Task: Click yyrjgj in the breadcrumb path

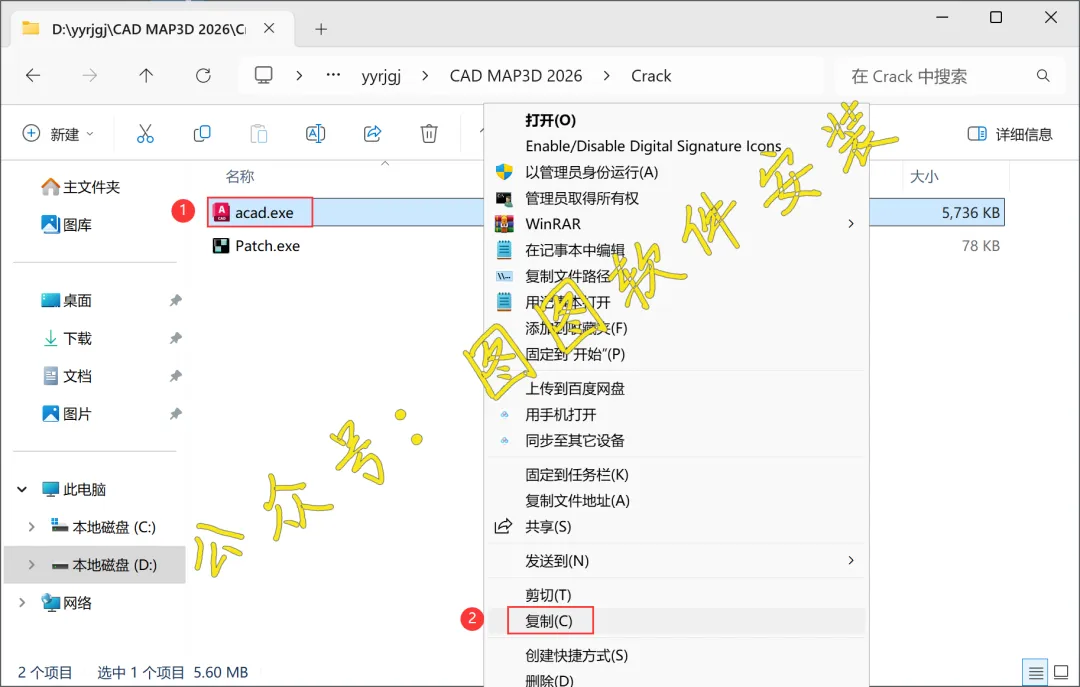Action: pyautogui.click(x=381, y=76)
